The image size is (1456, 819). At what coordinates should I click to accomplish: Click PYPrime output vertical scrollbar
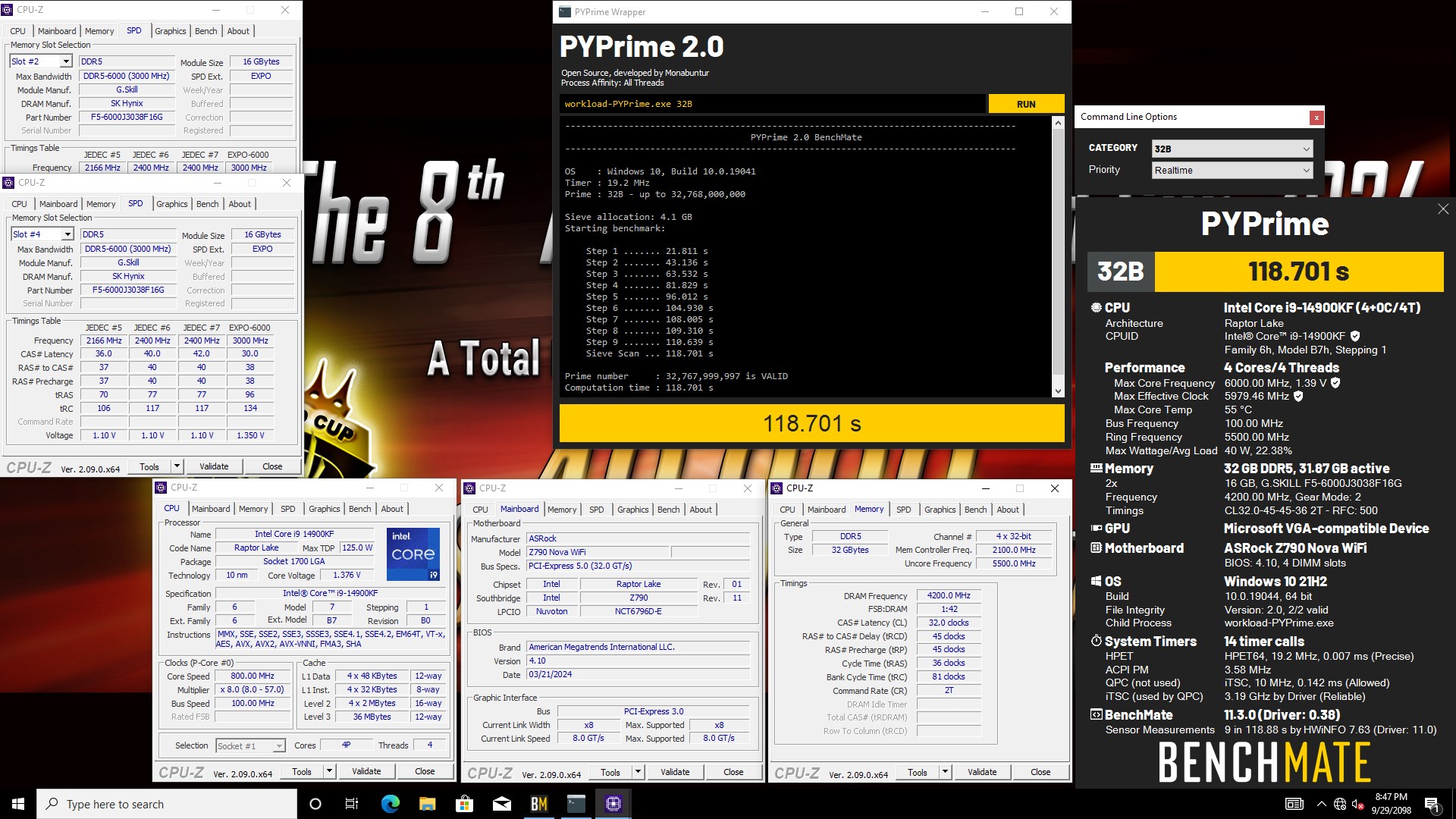(1058, 257)
